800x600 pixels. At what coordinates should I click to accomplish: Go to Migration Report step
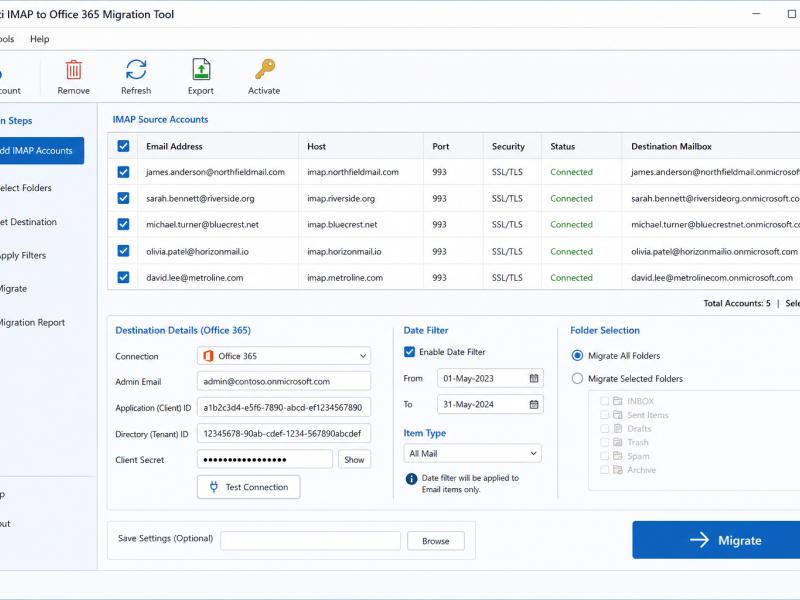coord(32,322)
